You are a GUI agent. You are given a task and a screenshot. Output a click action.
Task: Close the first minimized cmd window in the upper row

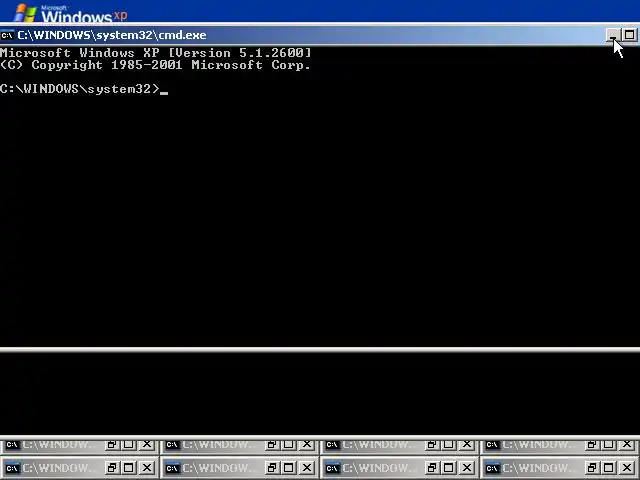pyautogui.click(x=147, y=445)
